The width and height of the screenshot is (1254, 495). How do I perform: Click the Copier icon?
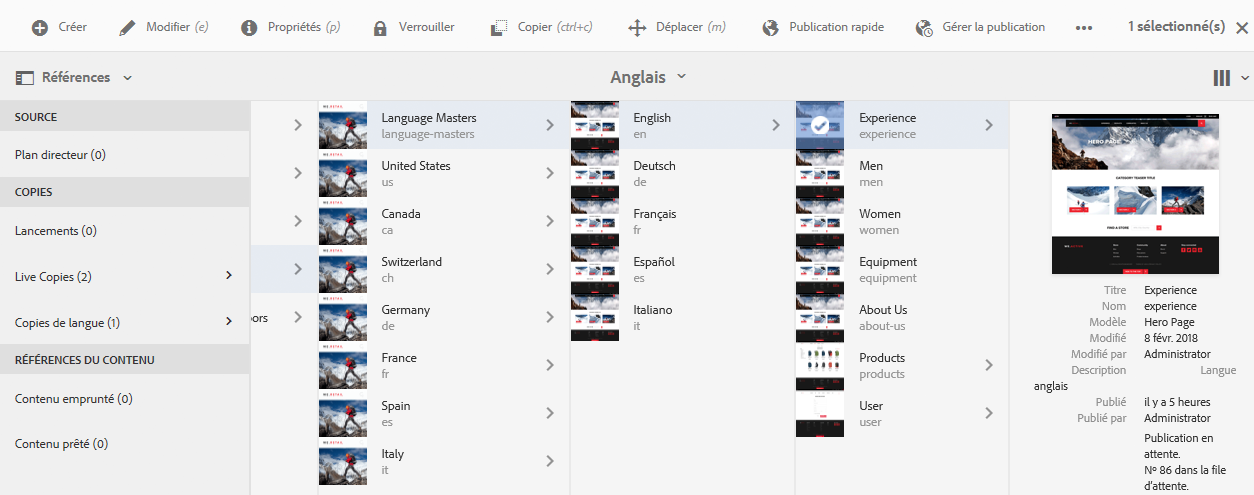(500, 28)
